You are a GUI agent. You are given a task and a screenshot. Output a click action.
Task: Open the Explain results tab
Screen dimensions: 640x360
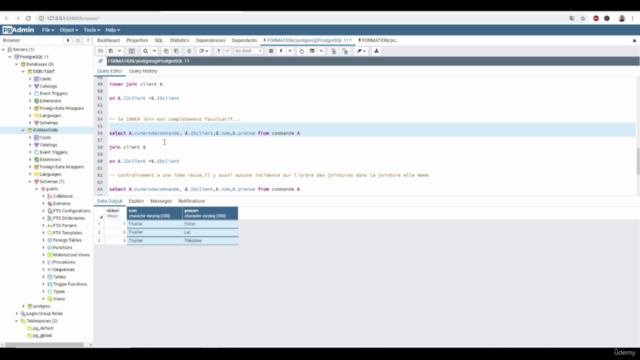click(x=136, y=201)
